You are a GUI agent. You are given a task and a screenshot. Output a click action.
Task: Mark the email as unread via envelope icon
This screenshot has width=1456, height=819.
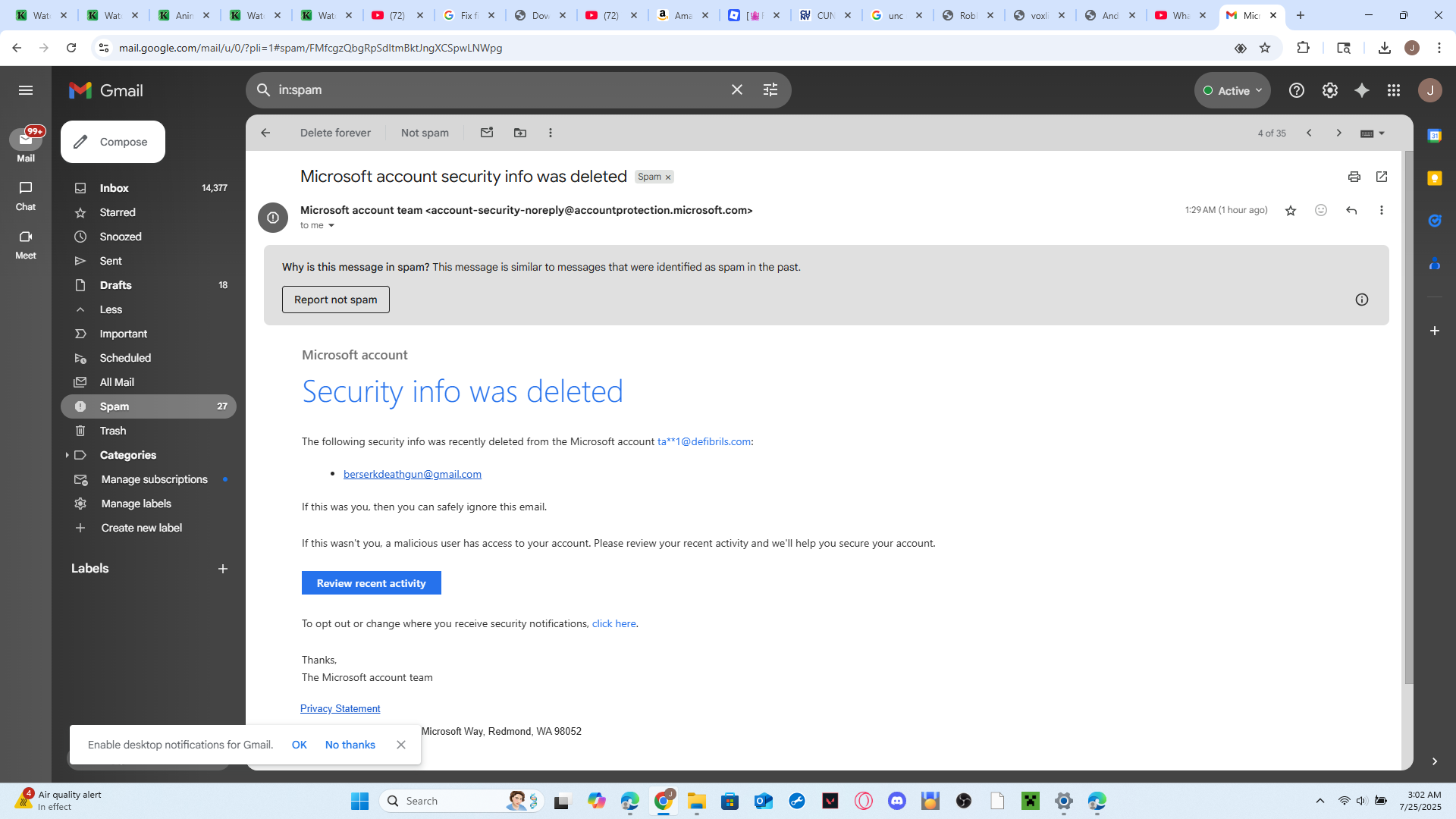click(487, 133)
